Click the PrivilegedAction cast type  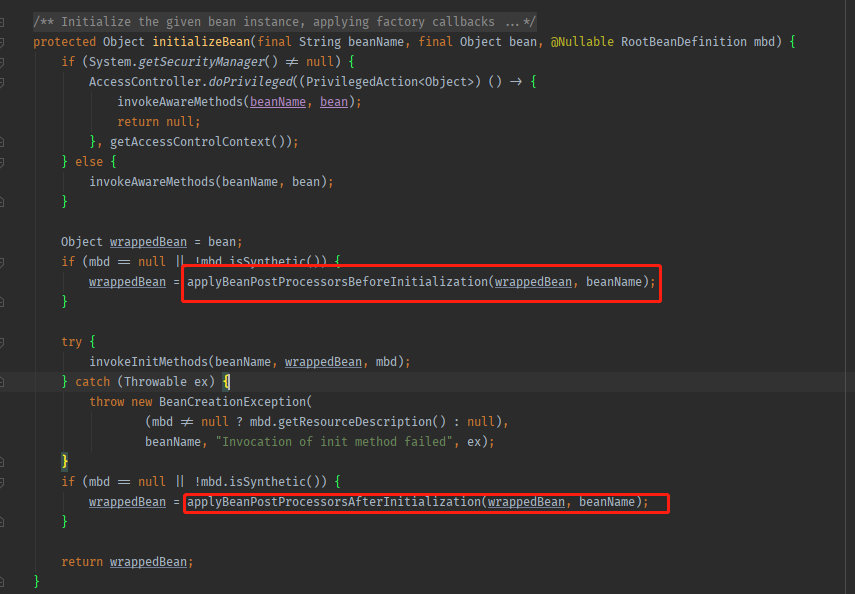pos(362,82)
